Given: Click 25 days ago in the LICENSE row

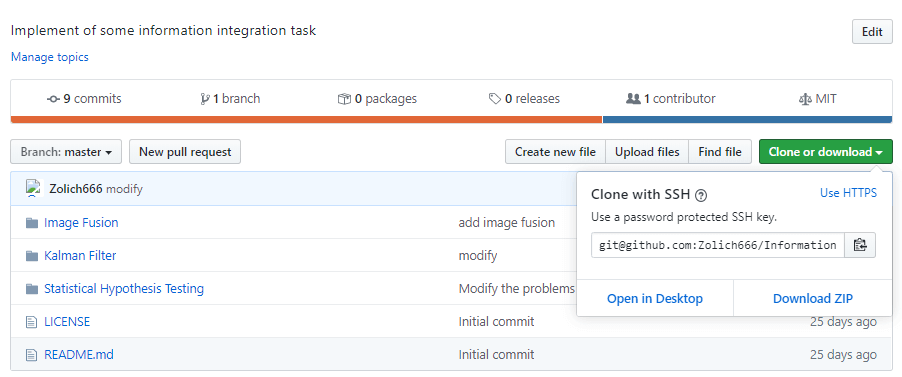Looking at the screenshot, I should pos(843,322).
